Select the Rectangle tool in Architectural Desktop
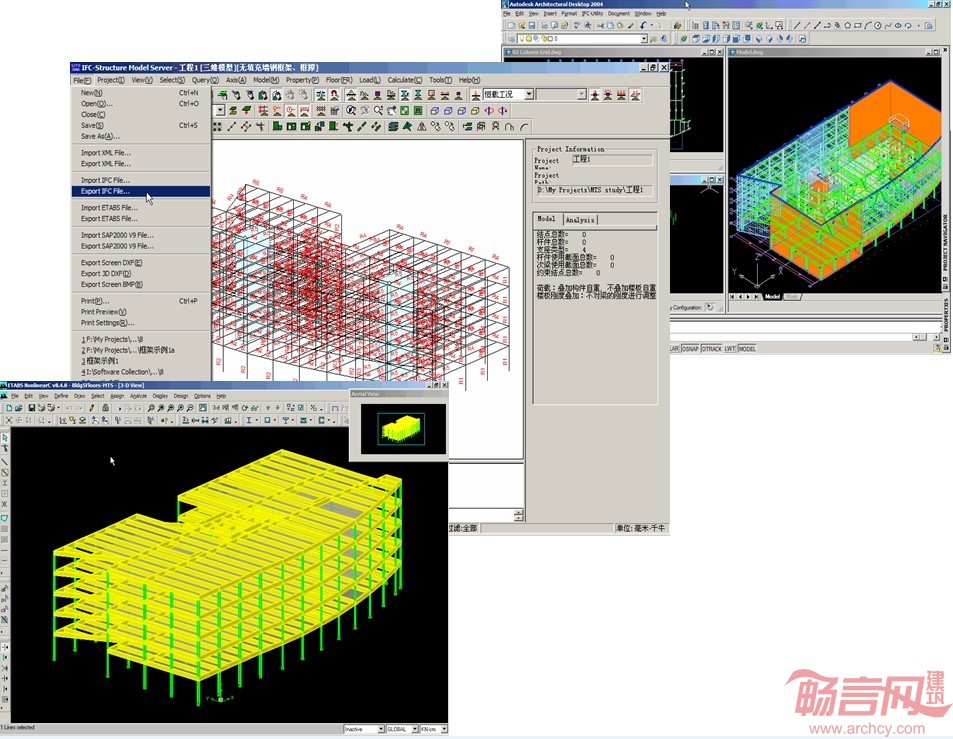Screen dimensions: 953x739 point(858,26)
